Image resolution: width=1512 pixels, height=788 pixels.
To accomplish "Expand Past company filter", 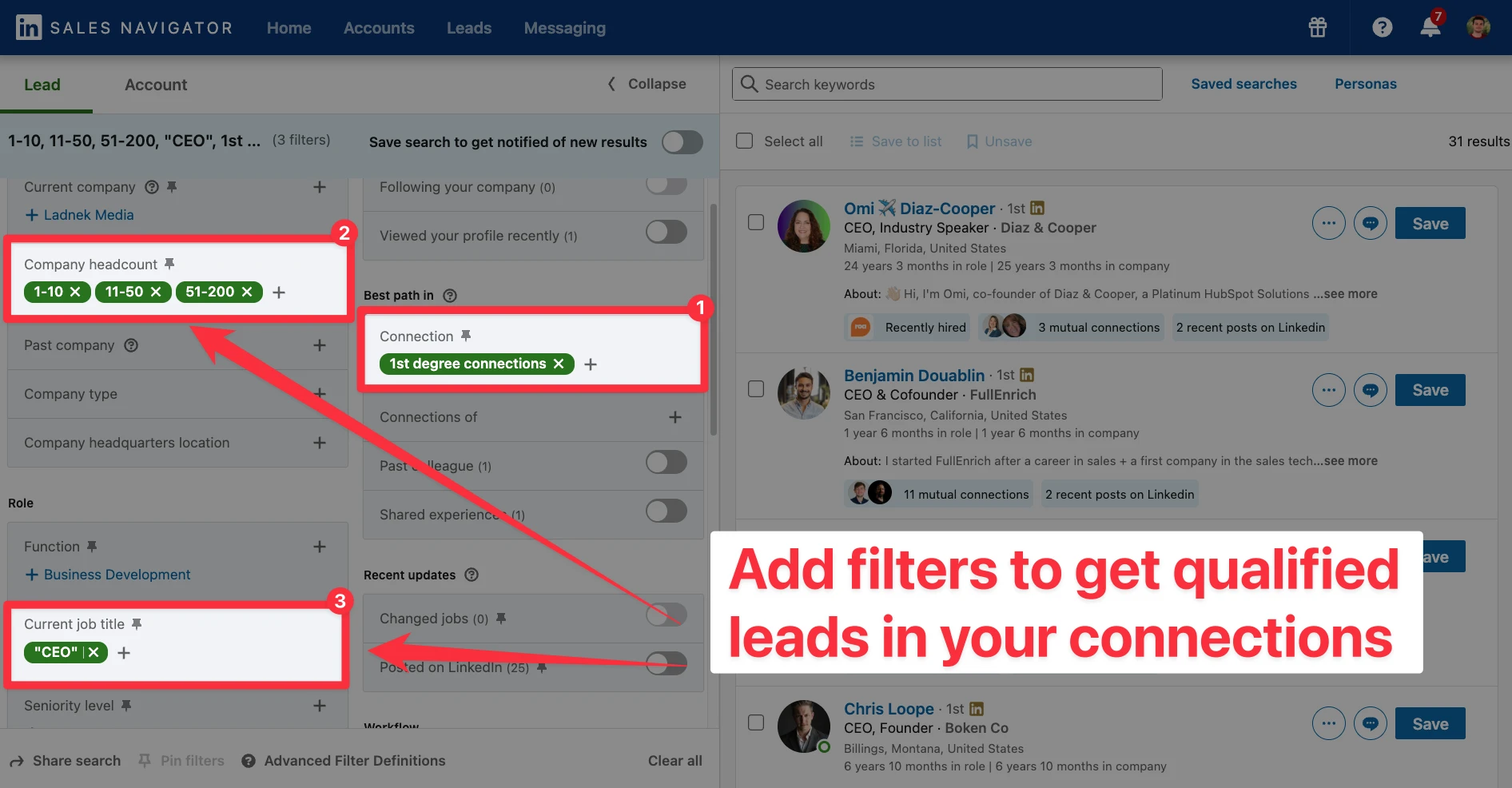I will tap(320, 345).
